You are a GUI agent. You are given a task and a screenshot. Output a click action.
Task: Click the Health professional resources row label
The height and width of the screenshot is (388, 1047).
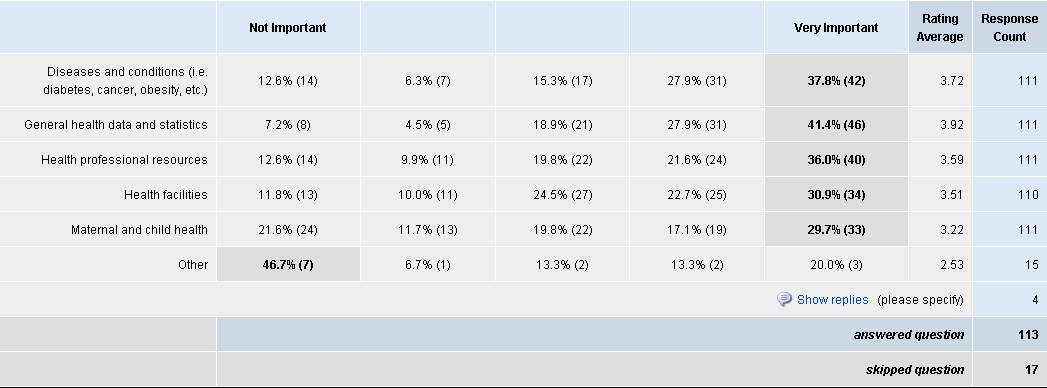click(124, 160)
